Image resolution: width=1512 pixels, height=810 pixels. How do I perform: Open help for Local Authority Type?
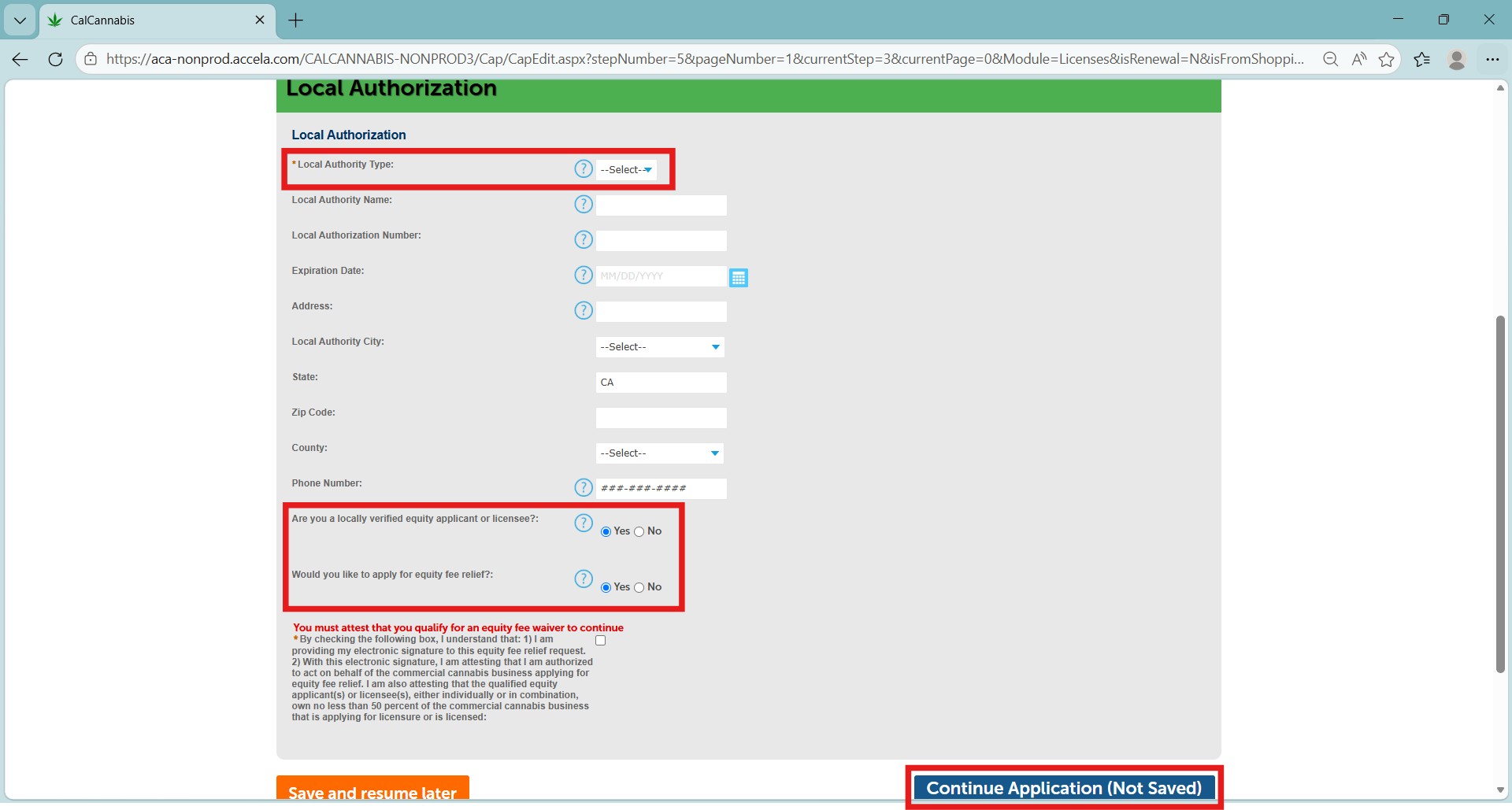coord(583,168)
